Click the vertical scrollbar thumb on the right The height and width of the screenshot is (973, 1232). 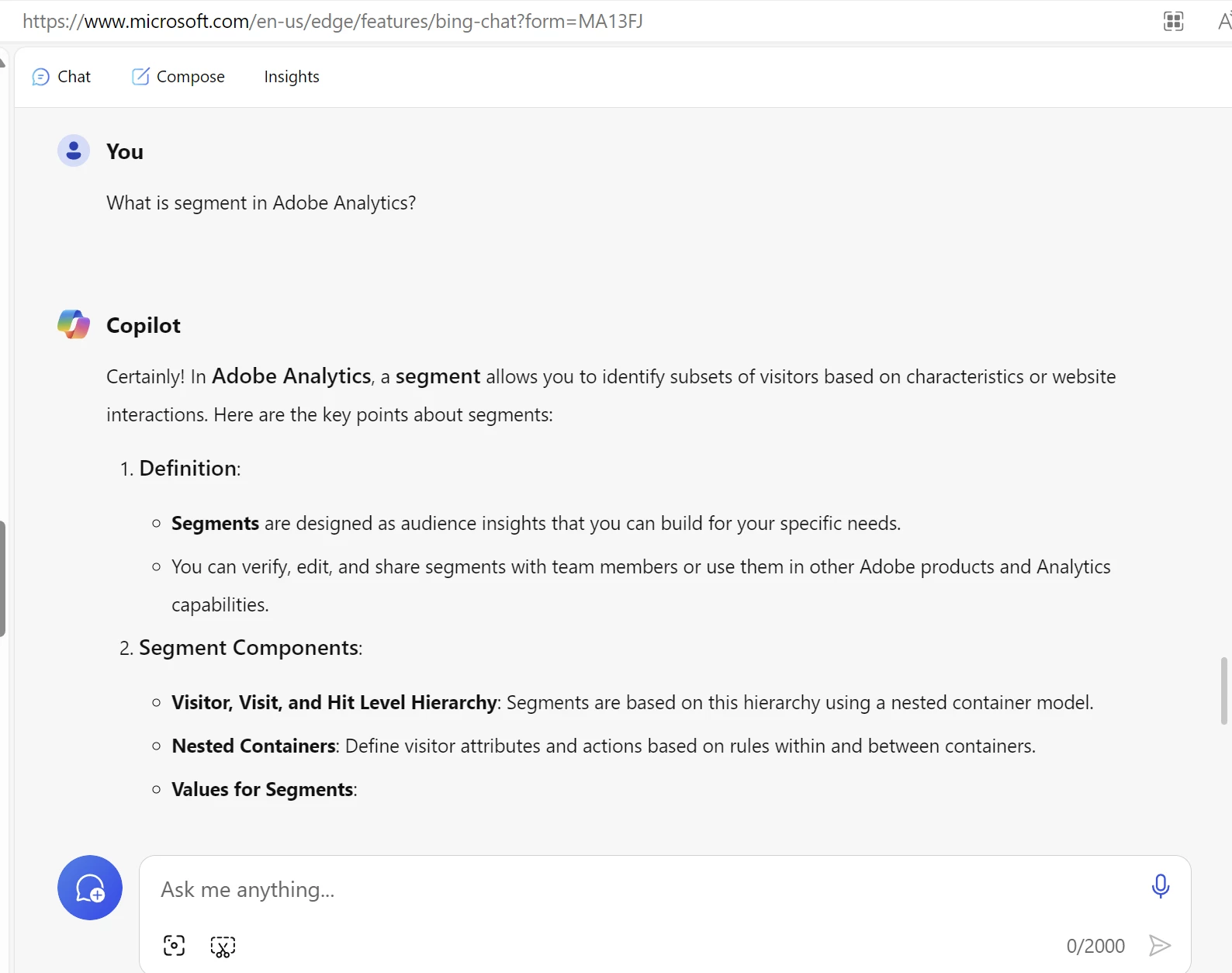coord(1223,691)
